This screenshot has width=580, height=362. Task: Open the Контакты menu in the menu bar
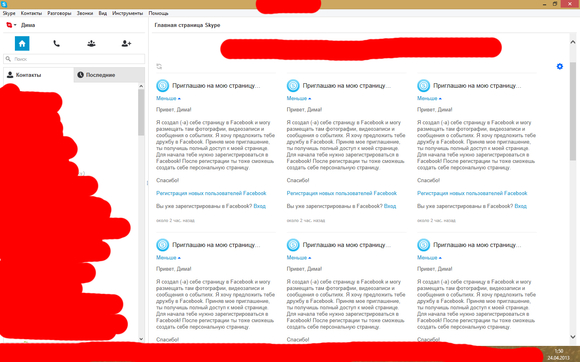click(31, 13)
